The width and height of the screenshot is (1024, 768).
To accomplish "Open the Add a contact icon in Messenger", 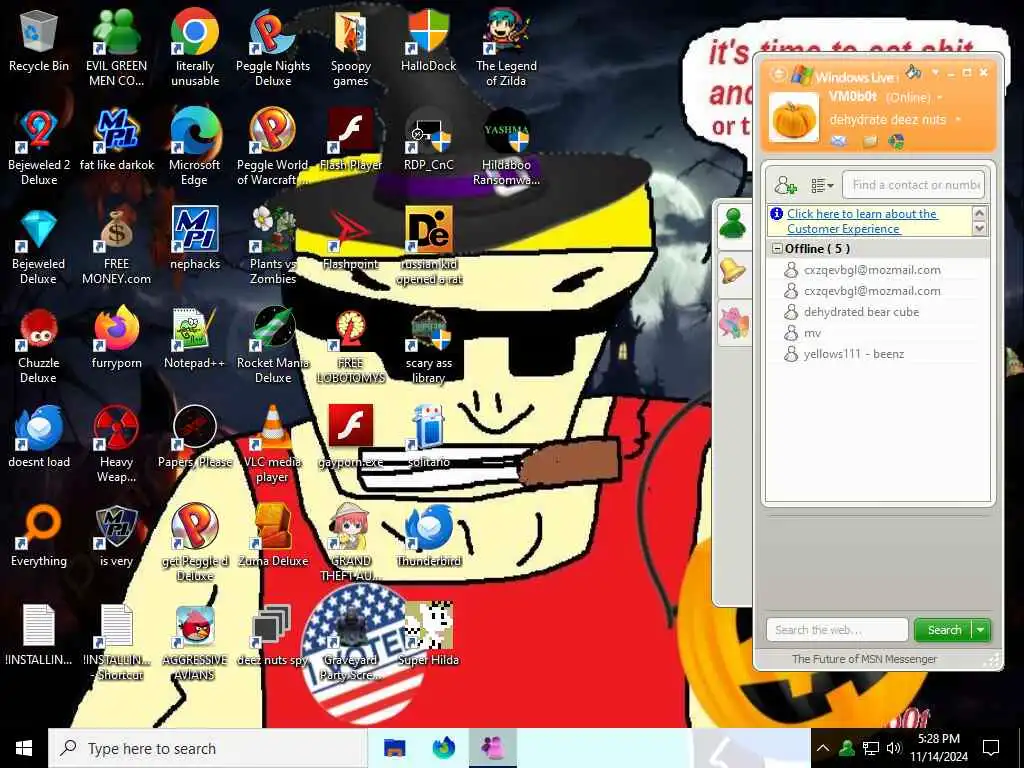I will pos(786,185).
